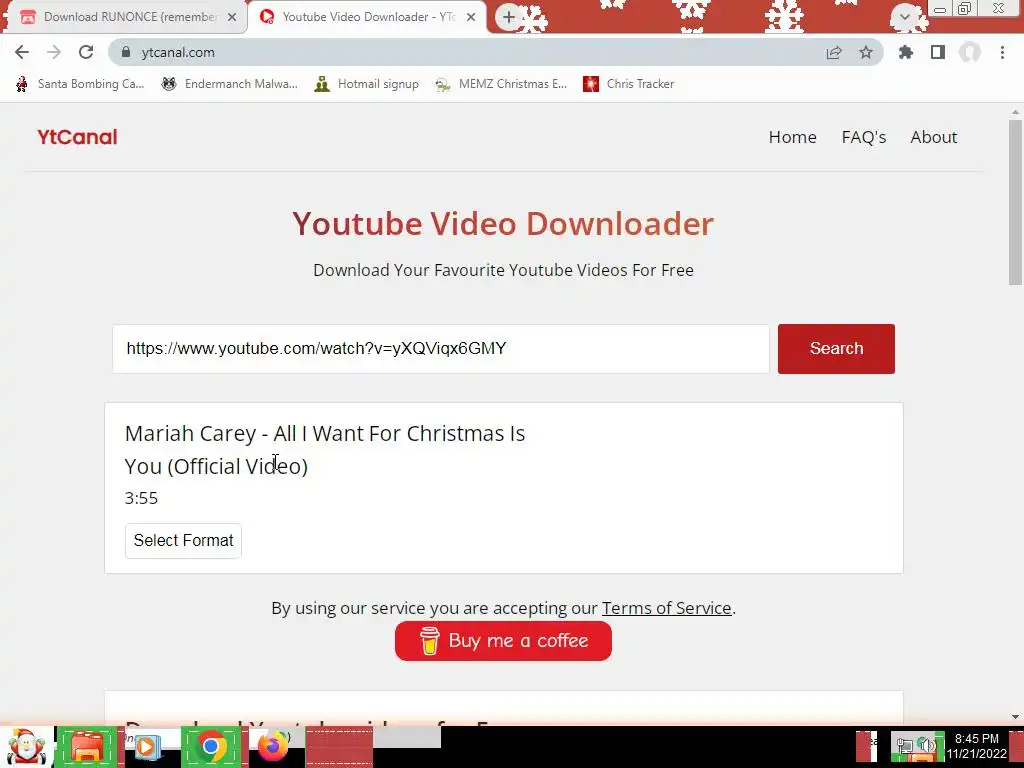Click the Youtube Video Downloader heading

(x=503, y=223)
